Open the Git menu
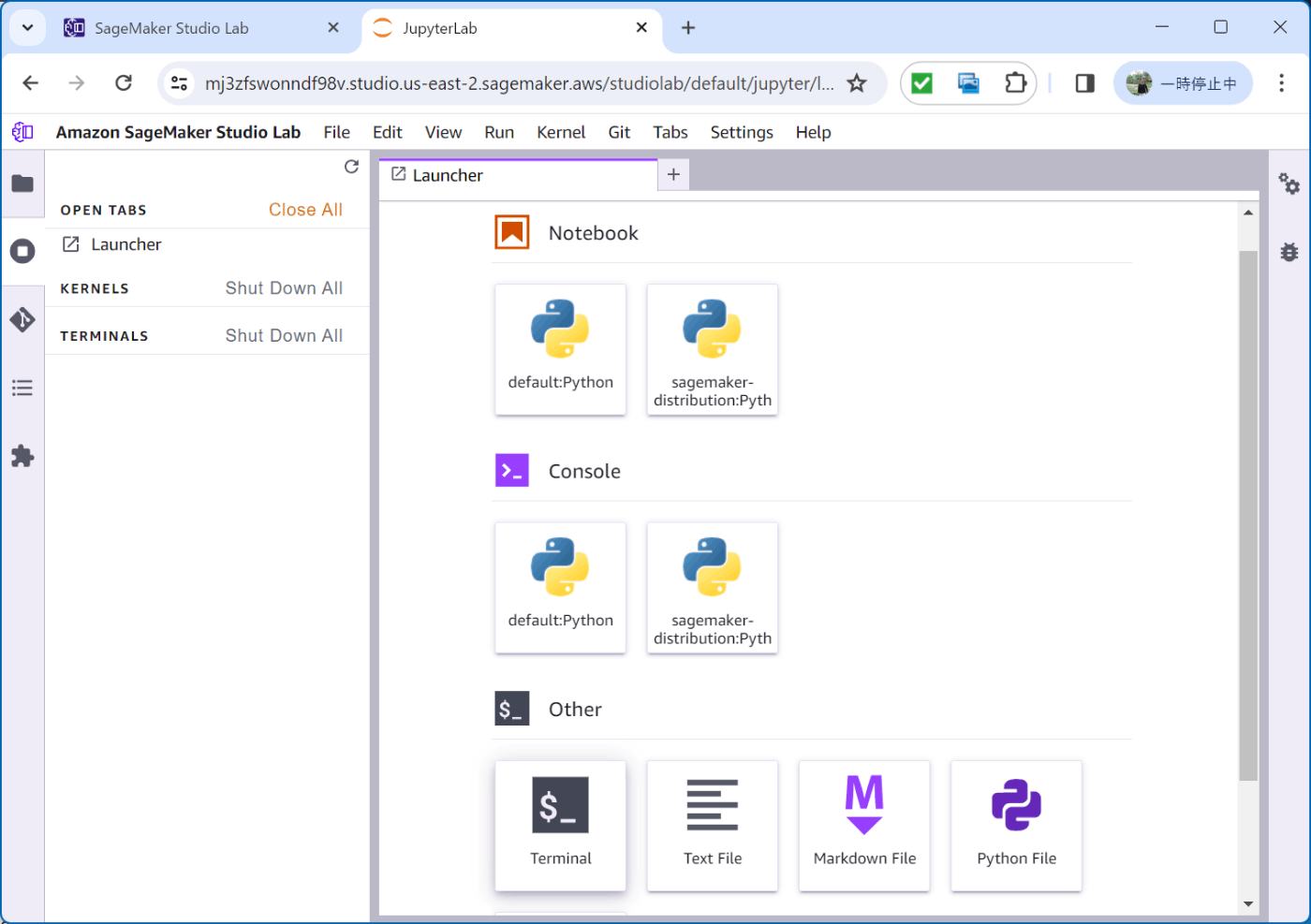This screenshot has width=1311, height=924. click(619, 132)
